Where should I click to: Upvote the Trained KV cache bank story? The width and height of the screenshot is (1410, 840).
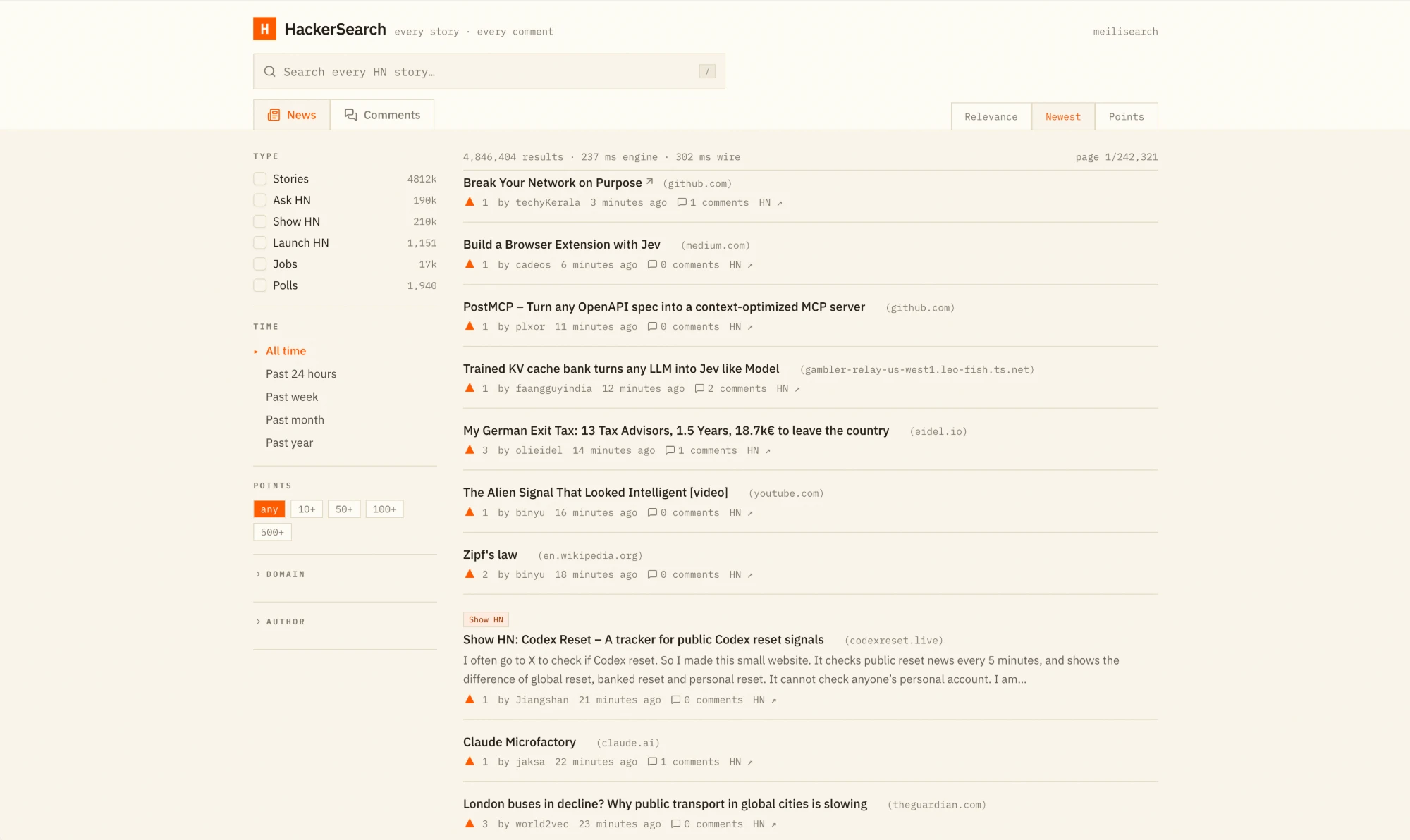pyautogui.click(x=470, y=388)
